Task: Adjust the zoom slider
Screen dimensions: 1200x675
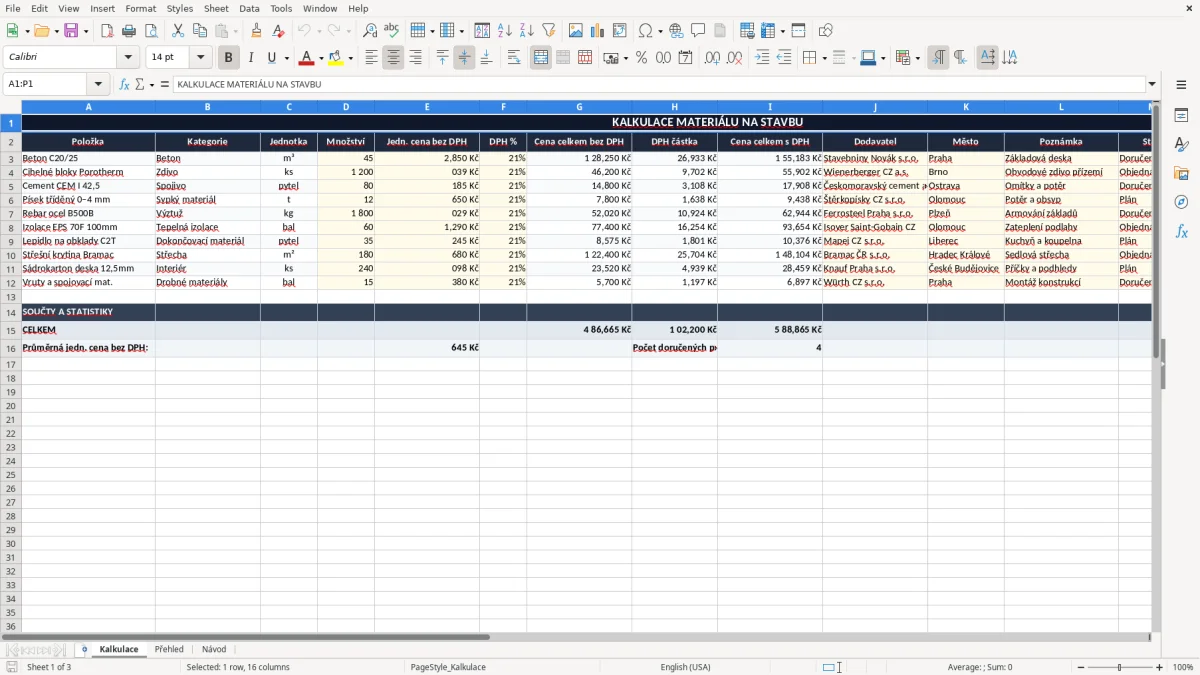Action: point(1120,667)
